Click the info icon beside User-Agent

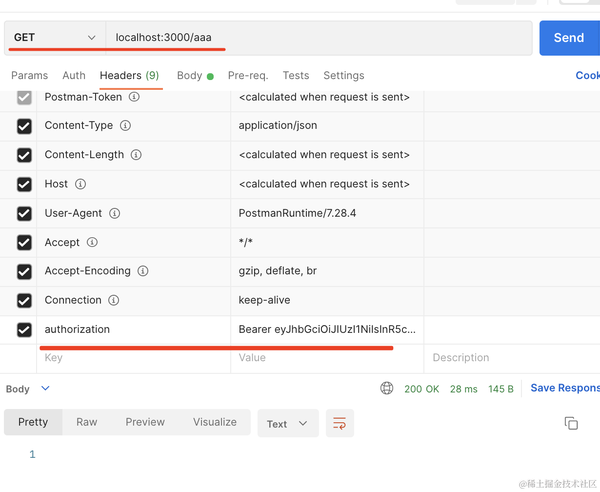point(115,213)
